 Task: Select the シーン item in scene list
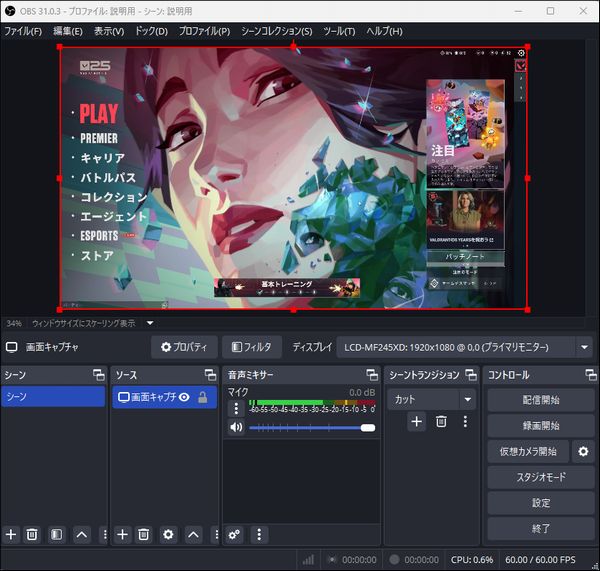pos(53,396)
